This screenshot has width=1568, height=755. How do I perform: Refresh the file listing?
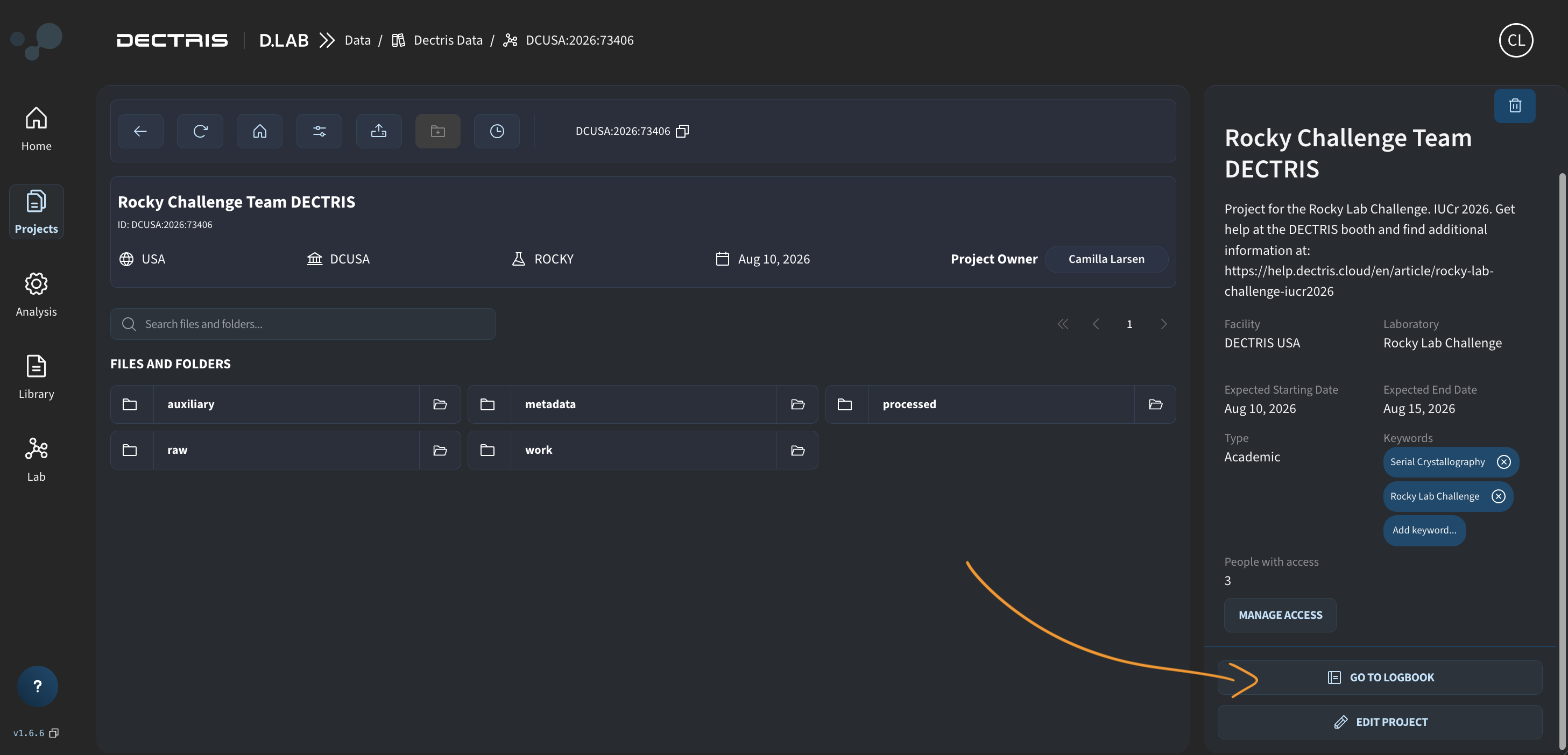200,131
